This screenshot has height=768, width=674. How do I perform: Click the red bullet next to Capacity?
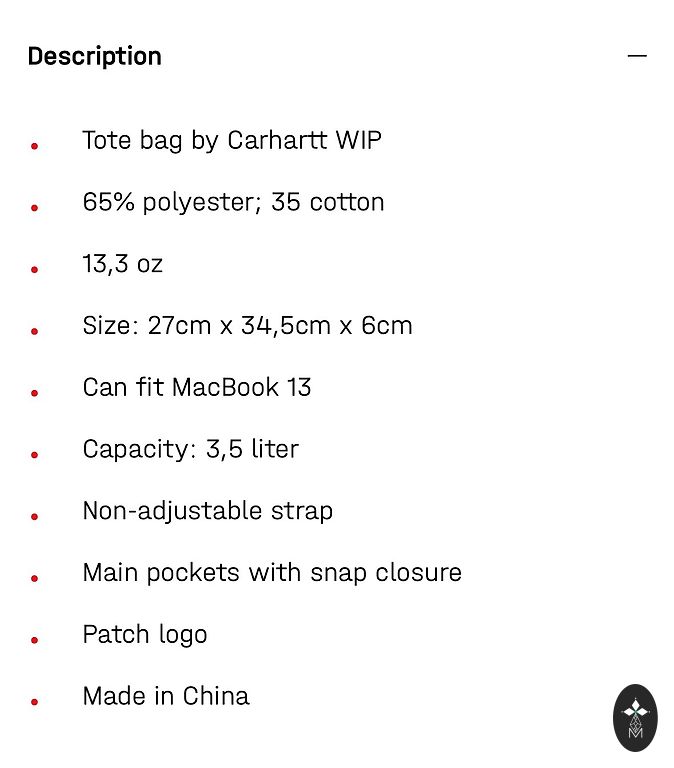(35, 455)
